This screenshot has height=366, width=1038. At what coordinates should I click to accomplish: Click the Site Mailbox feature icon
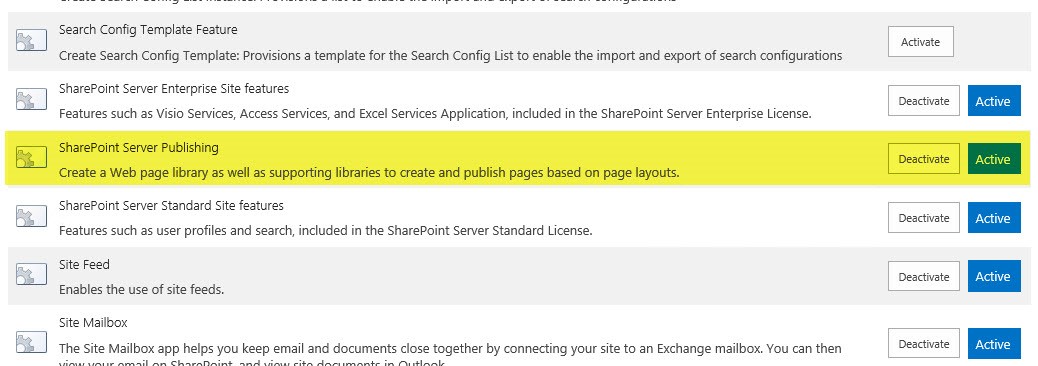31,343
